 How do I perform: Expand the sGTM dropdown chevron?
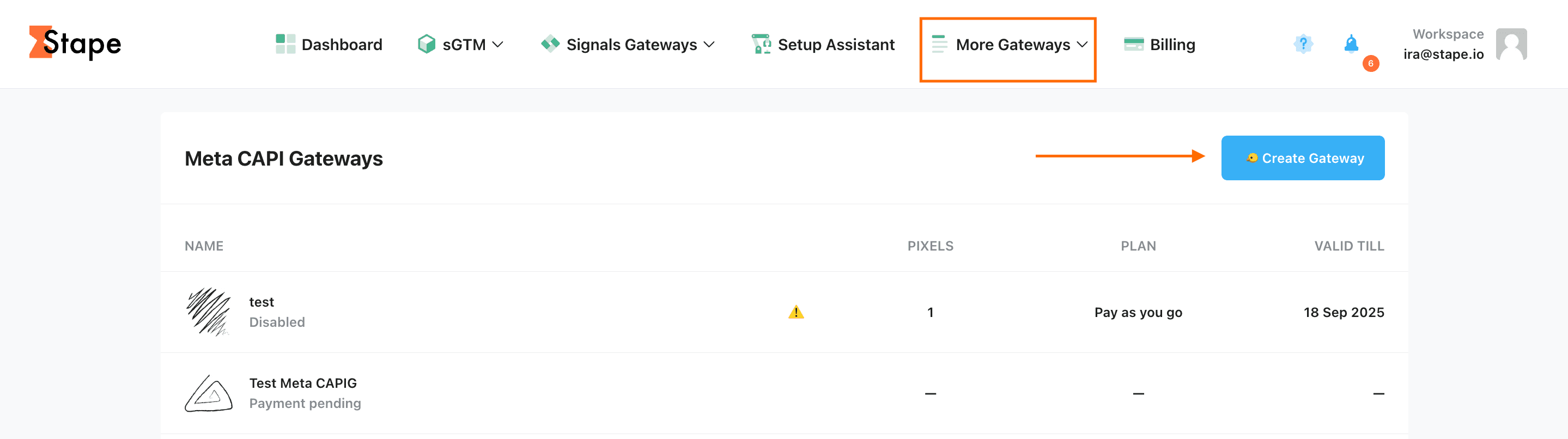pos(497,45)
